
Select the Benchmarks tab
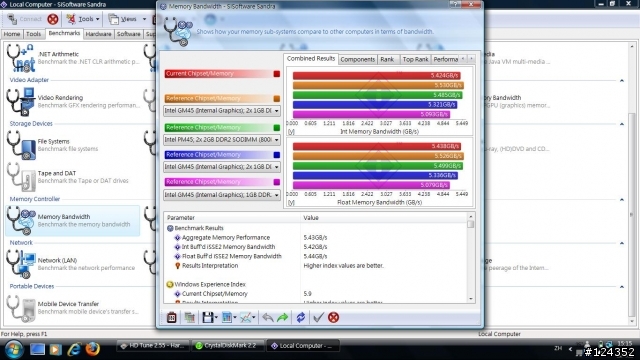[x=64, y=33]
